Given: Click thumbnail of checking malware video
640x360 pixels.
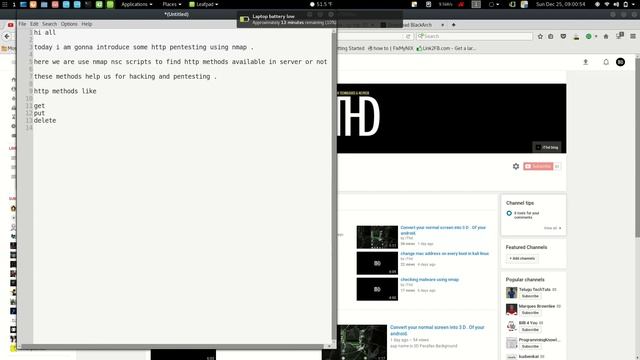Looking at the screenshot, I should point(377,289).
